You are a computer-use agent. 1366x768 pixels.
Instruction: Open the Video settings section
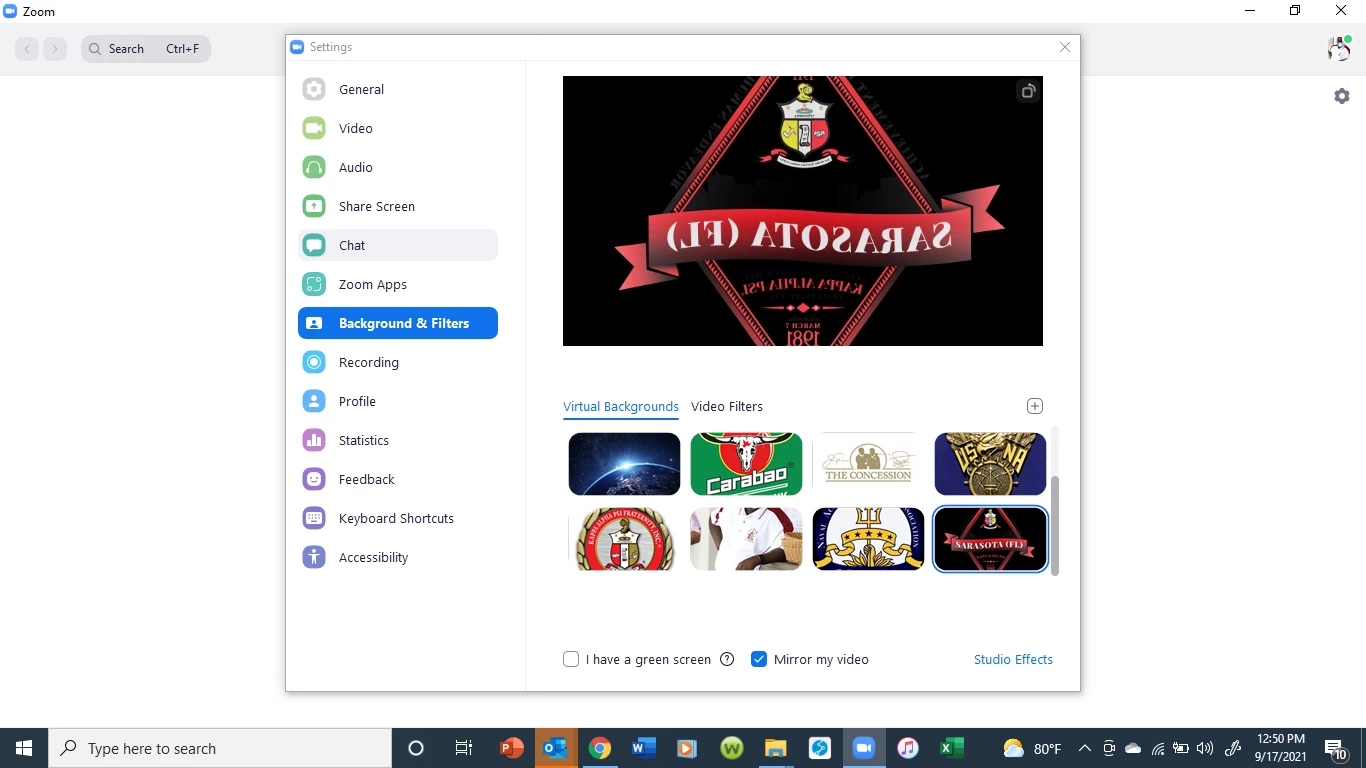click(x=398, y=128)
